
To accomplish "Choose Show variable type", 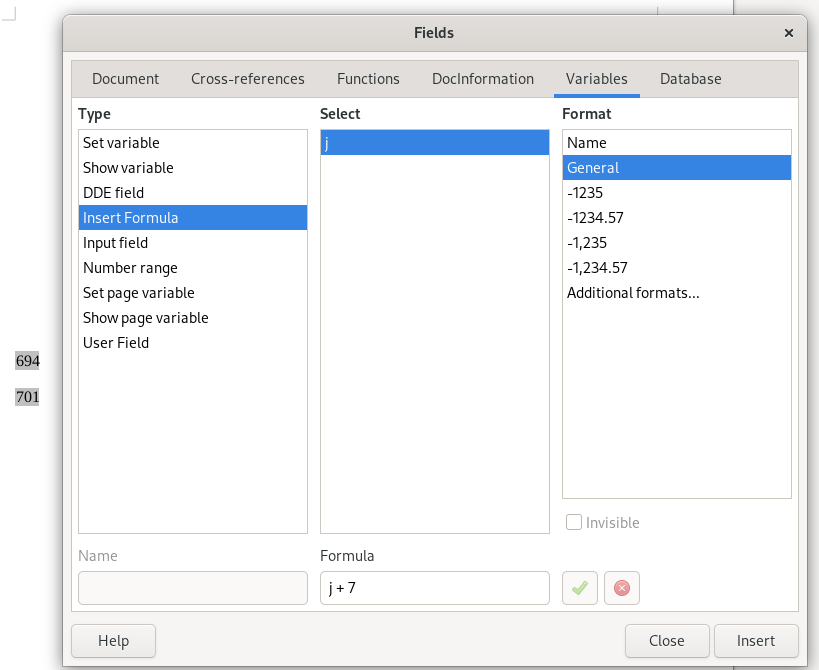I will tap(128, 168).
